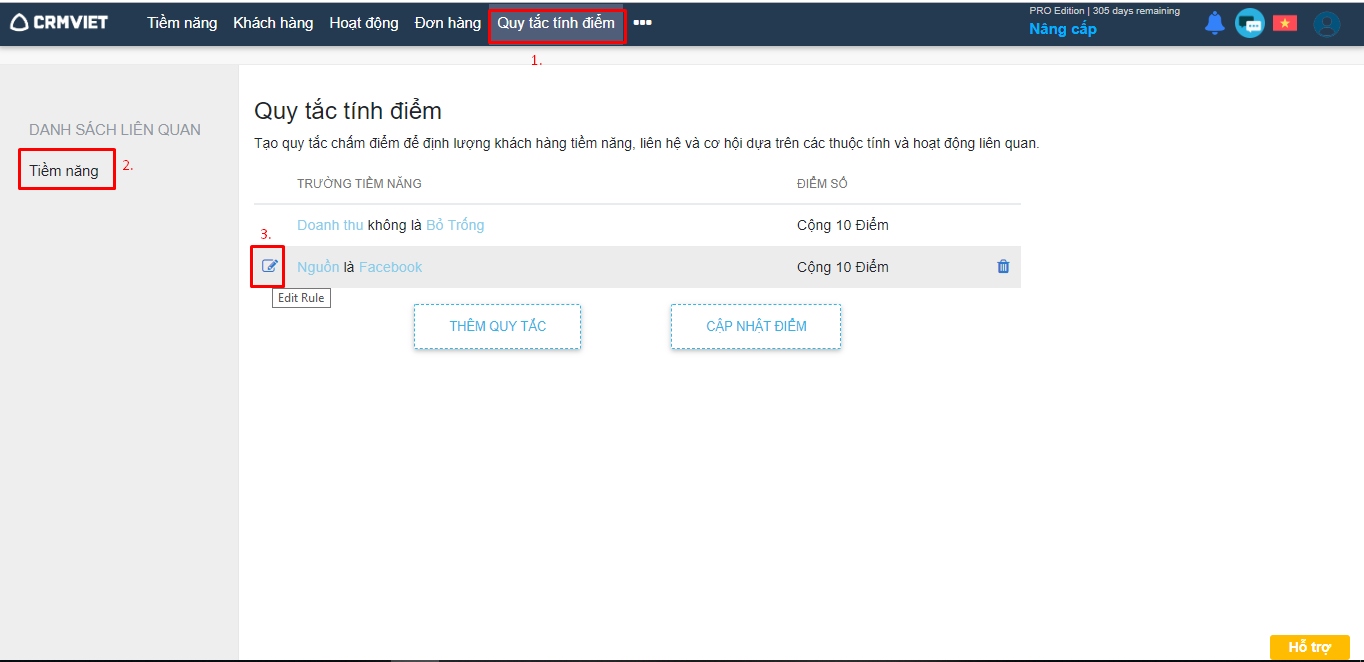
Task: Click the Doanh thu field link
Action: click(x=330, y=225)
